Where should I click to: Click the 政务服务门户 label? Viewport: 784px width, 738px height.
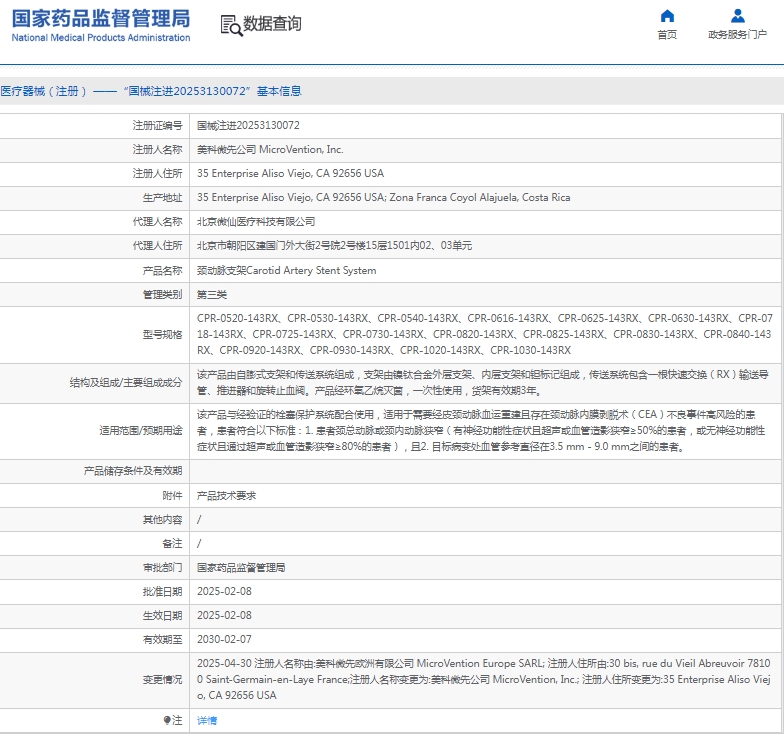pyautogui.click(x=738, y=34)
